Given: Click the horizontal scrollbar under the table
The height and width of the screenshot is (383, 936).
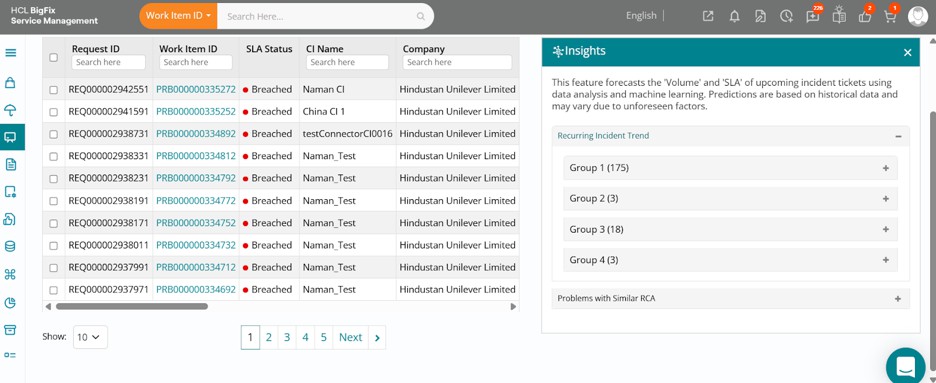Looking at the screenshot, I should 132,306.
